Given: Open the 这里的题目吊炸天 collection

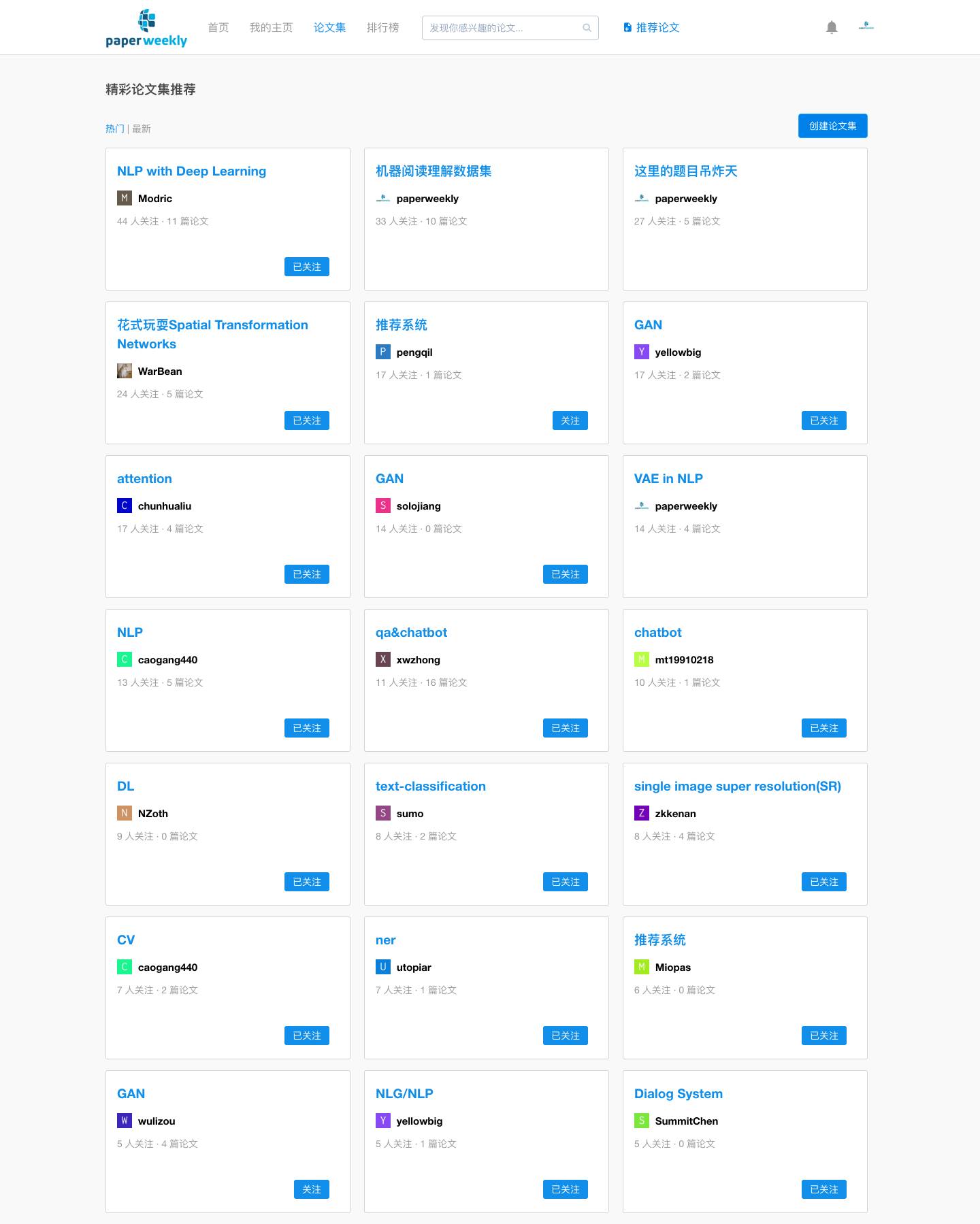Looking at the screenshot, I should (686, 171).
